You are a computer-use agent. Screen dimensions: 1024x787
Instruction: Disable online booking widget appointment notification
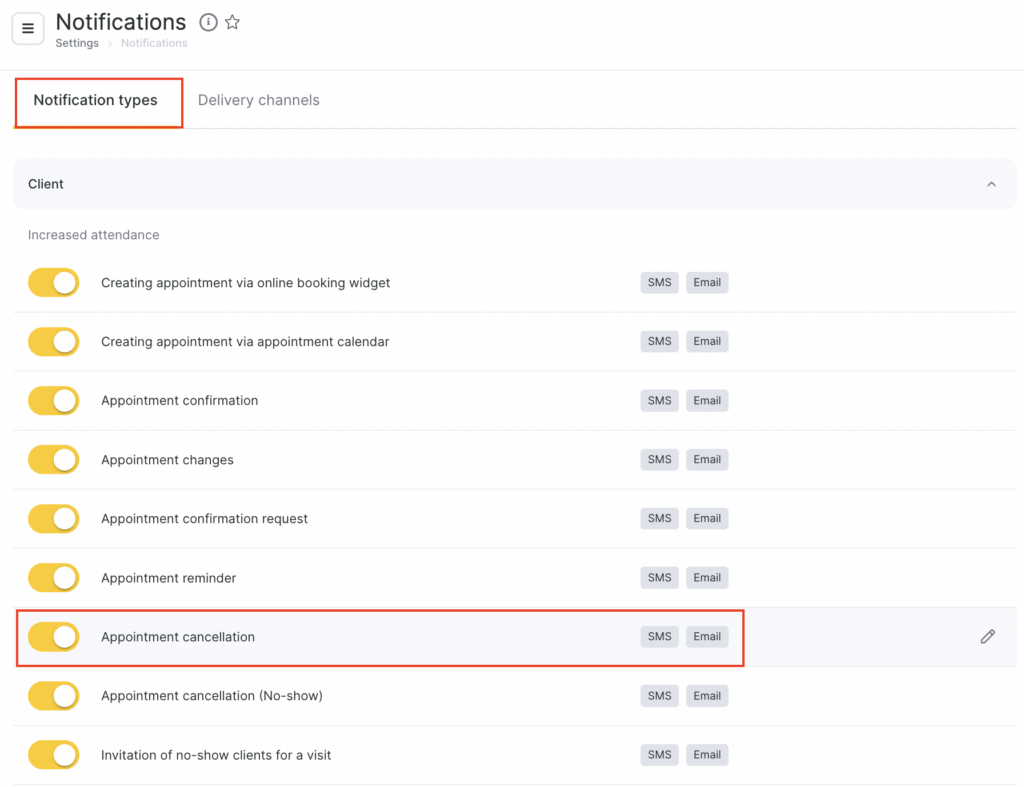click(54, 283)
